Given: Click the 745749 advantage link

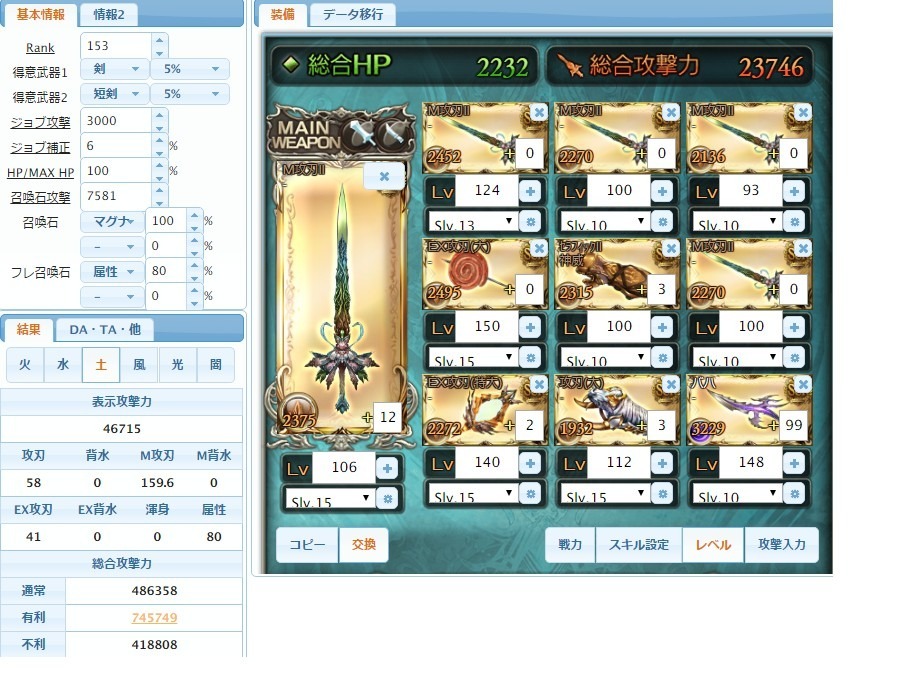Looking at the screenshot, I should tap(154, 618).
